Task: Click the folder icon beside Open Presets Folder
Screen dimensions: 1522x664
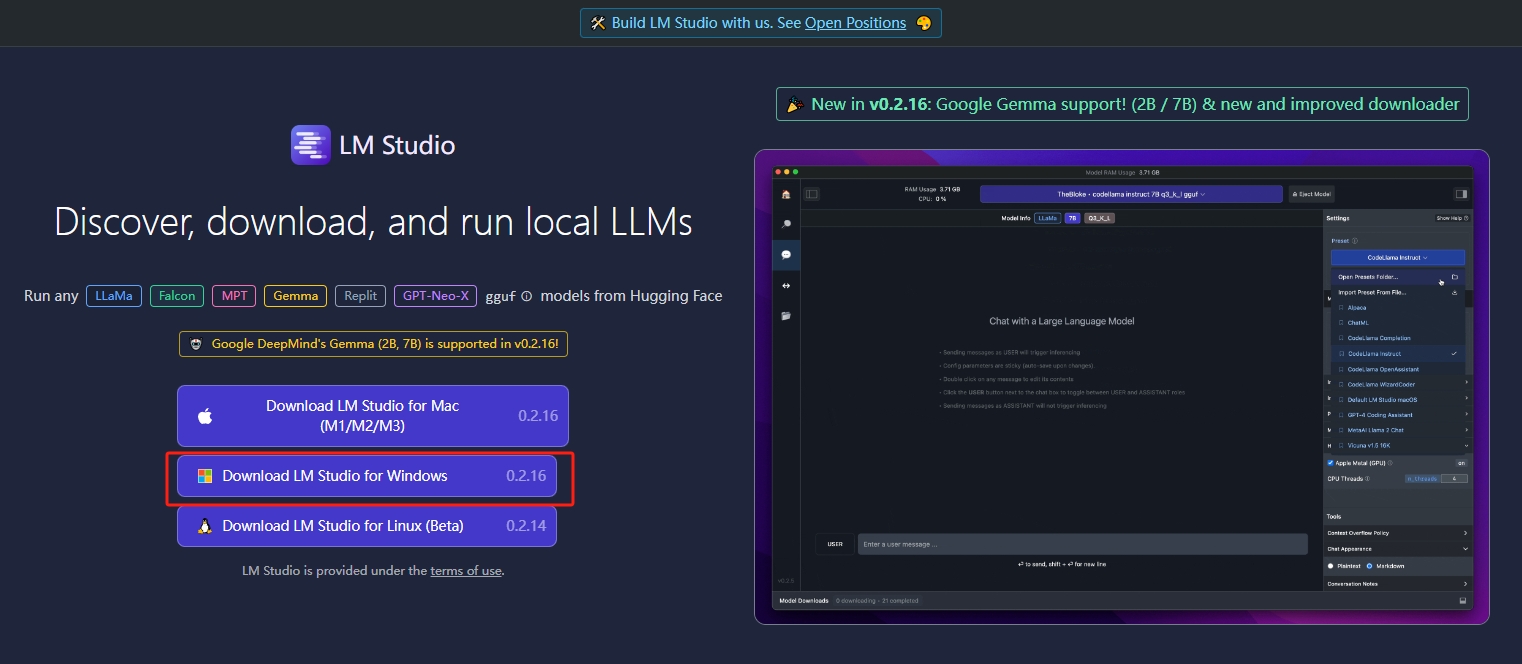Action: click(1455, 277)
